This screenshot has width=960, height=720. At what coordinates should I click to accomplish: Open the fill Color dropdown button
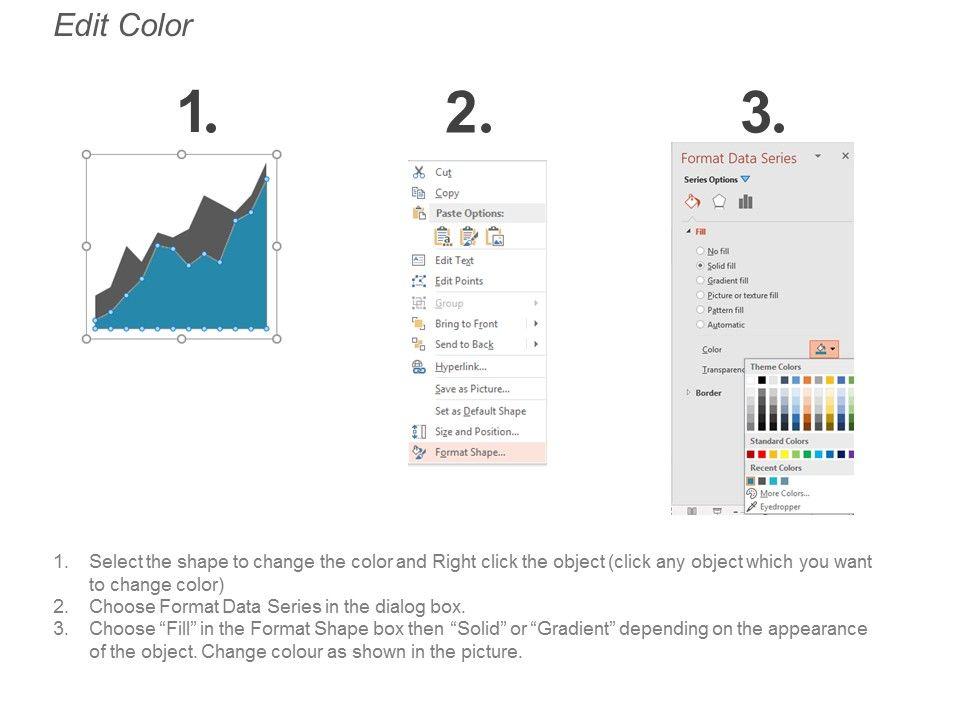click(x=825, y=349)
